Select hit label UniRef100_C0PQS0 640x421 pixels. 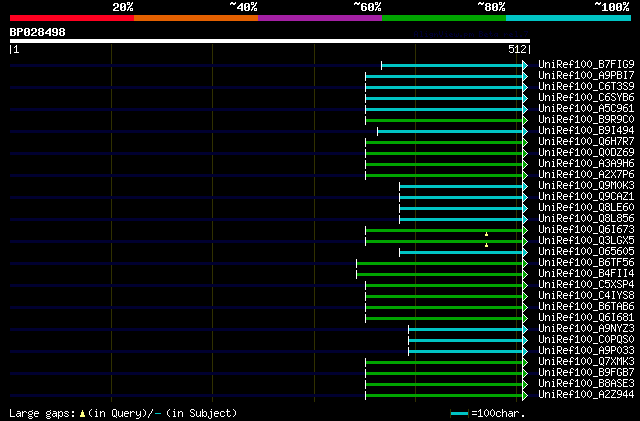pos(586,340)
